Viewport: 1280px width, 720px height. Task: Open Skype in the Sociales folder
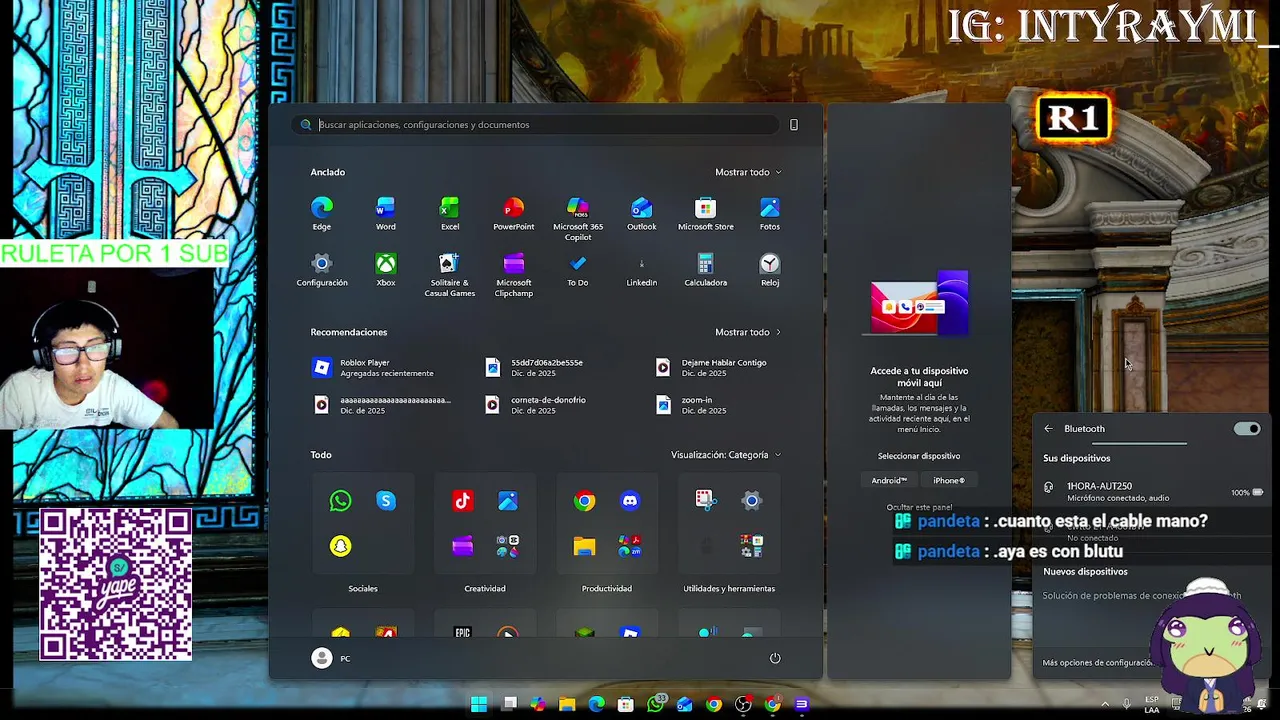point(386,501)
